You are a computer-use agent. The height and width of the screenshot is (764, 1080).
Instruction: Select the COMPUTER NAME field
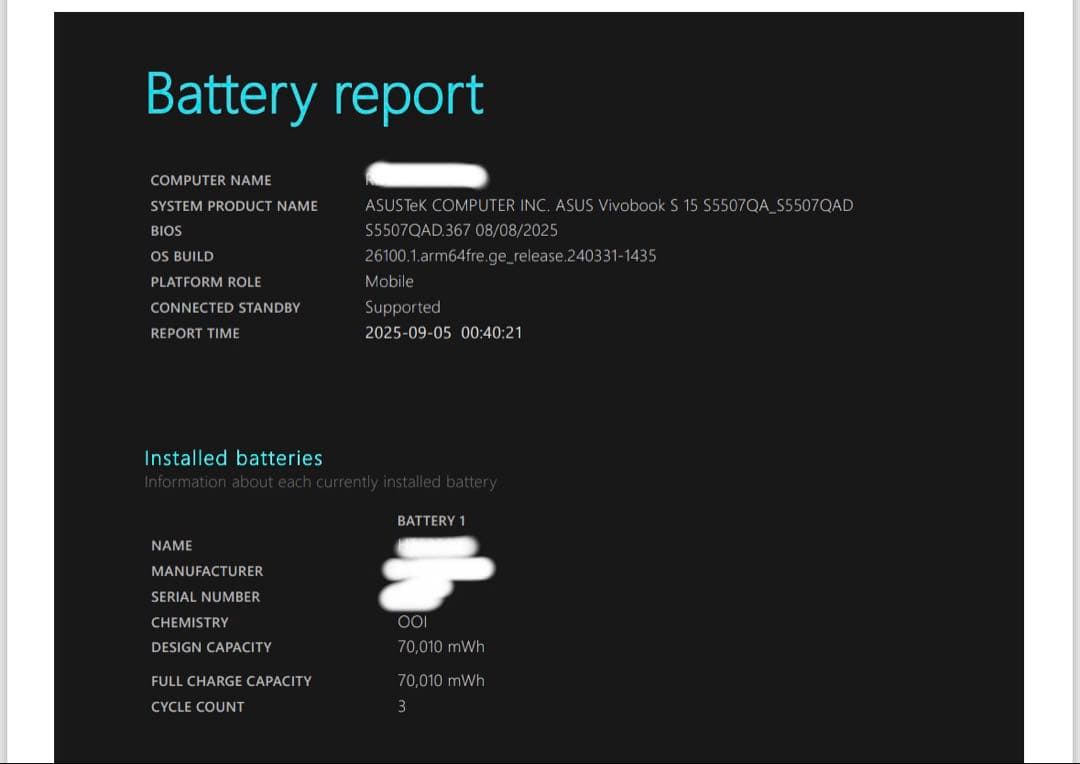pos(210,180)
